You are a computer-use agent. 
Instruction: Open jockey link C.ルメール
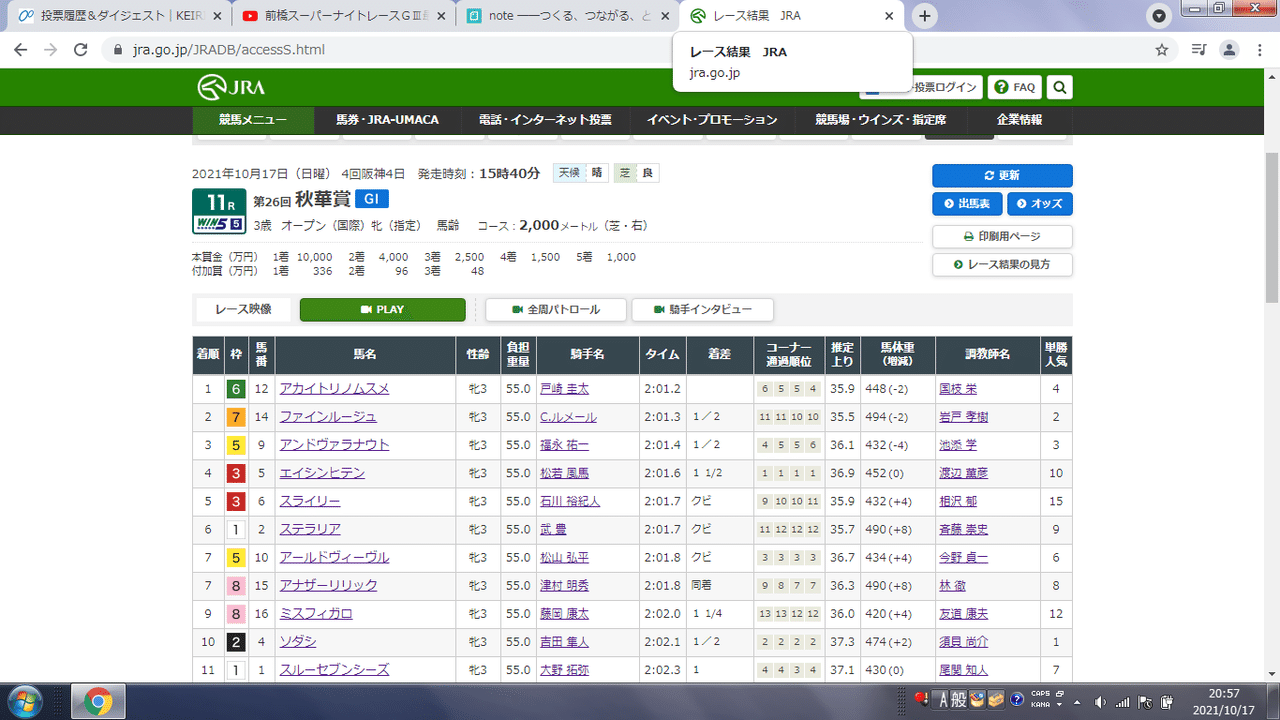click(568, 417)
